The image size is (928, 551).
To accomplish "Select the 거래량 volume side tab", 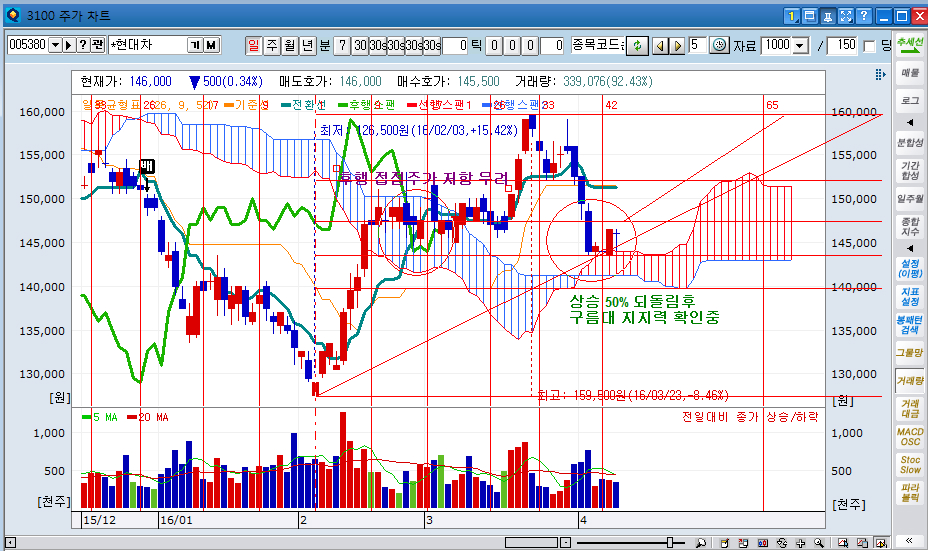I will click(x=910, y=380).
